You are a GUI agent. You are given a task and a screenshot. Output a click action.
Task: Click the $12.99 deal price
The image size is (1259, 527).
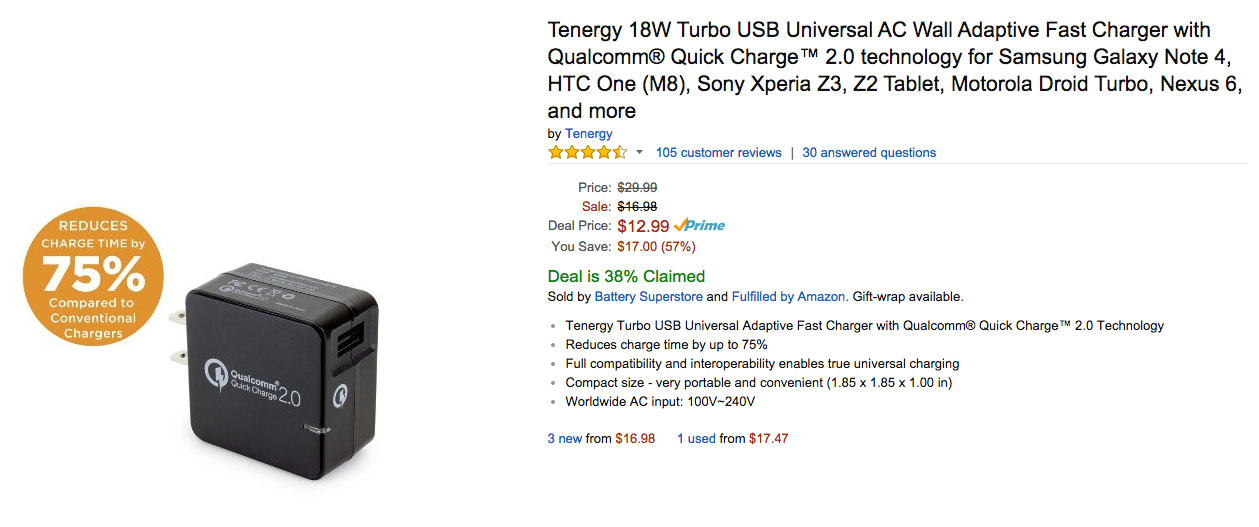[x=643, y=226]
